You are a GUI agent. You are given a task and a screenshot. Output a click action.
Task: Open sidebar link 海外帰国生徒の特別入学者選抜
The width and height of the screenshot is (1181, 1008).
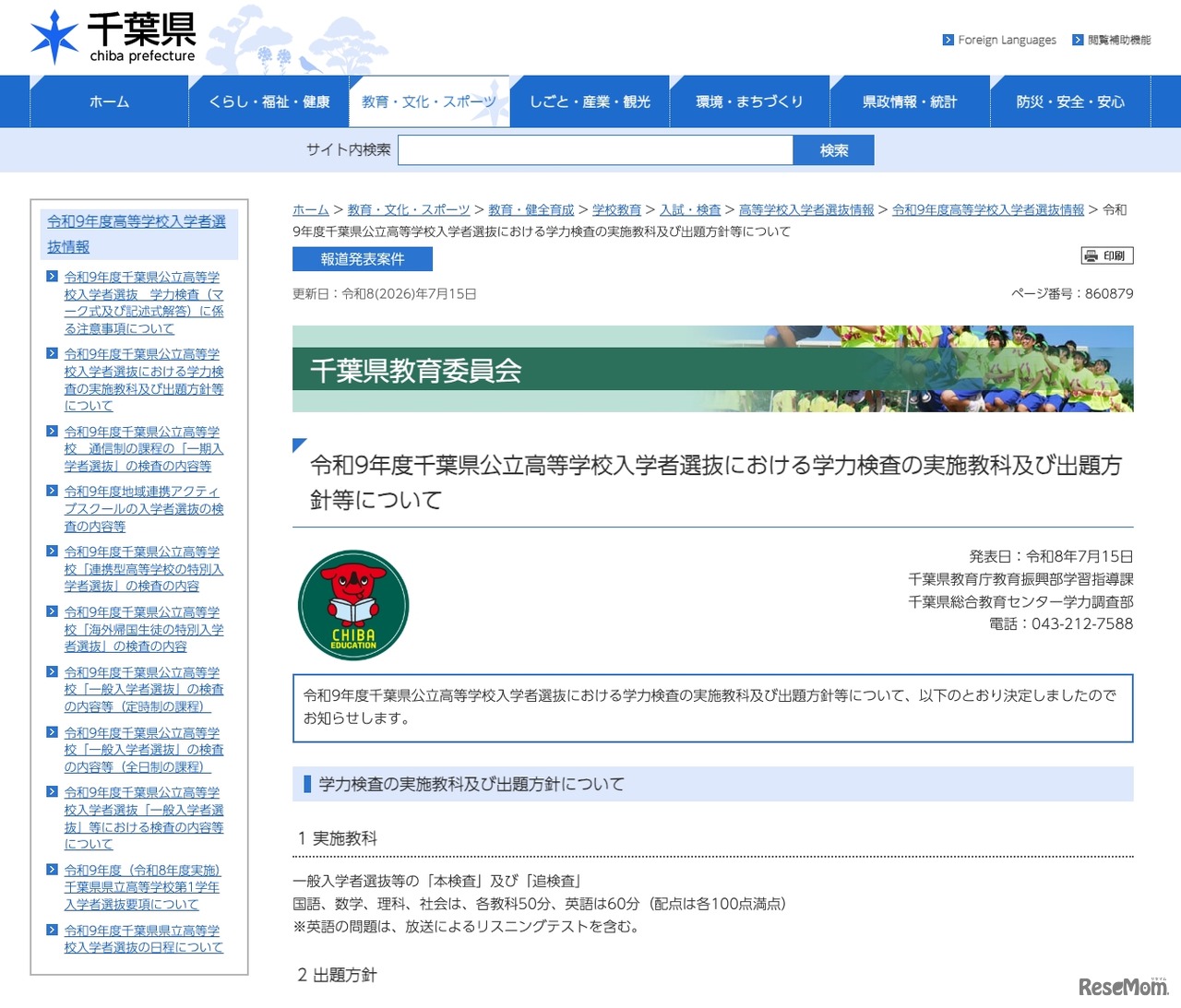[144, 629]
